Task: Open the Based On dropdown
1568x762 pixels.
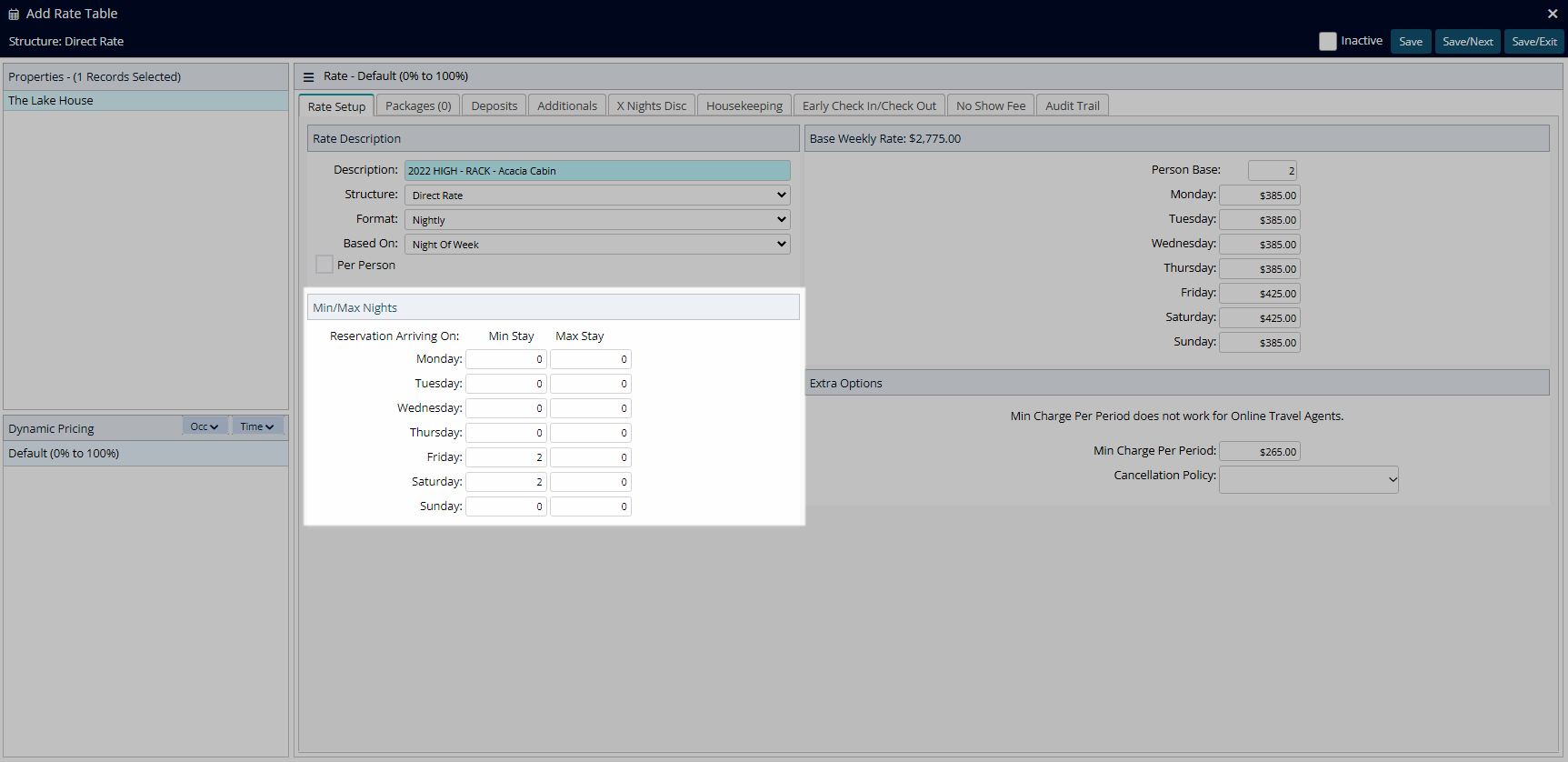Action: (x=597, y=245)
